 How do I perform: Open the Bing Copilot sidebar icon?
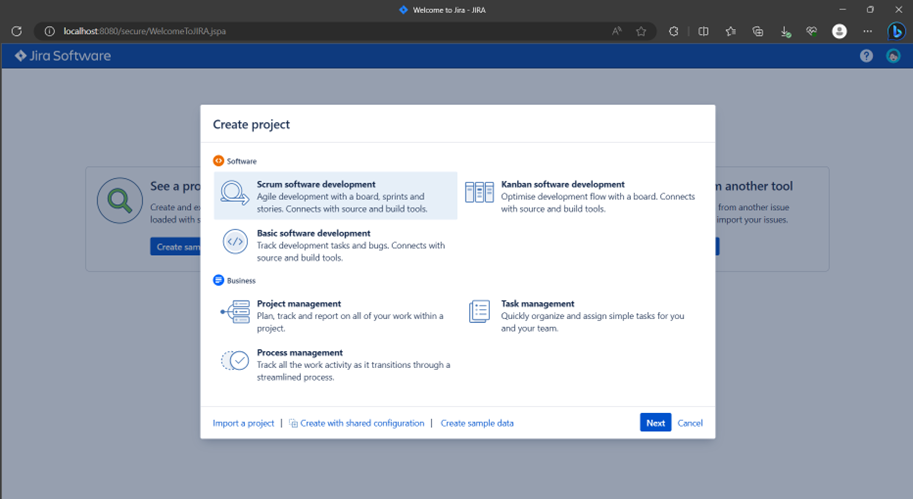coord(896,31)
